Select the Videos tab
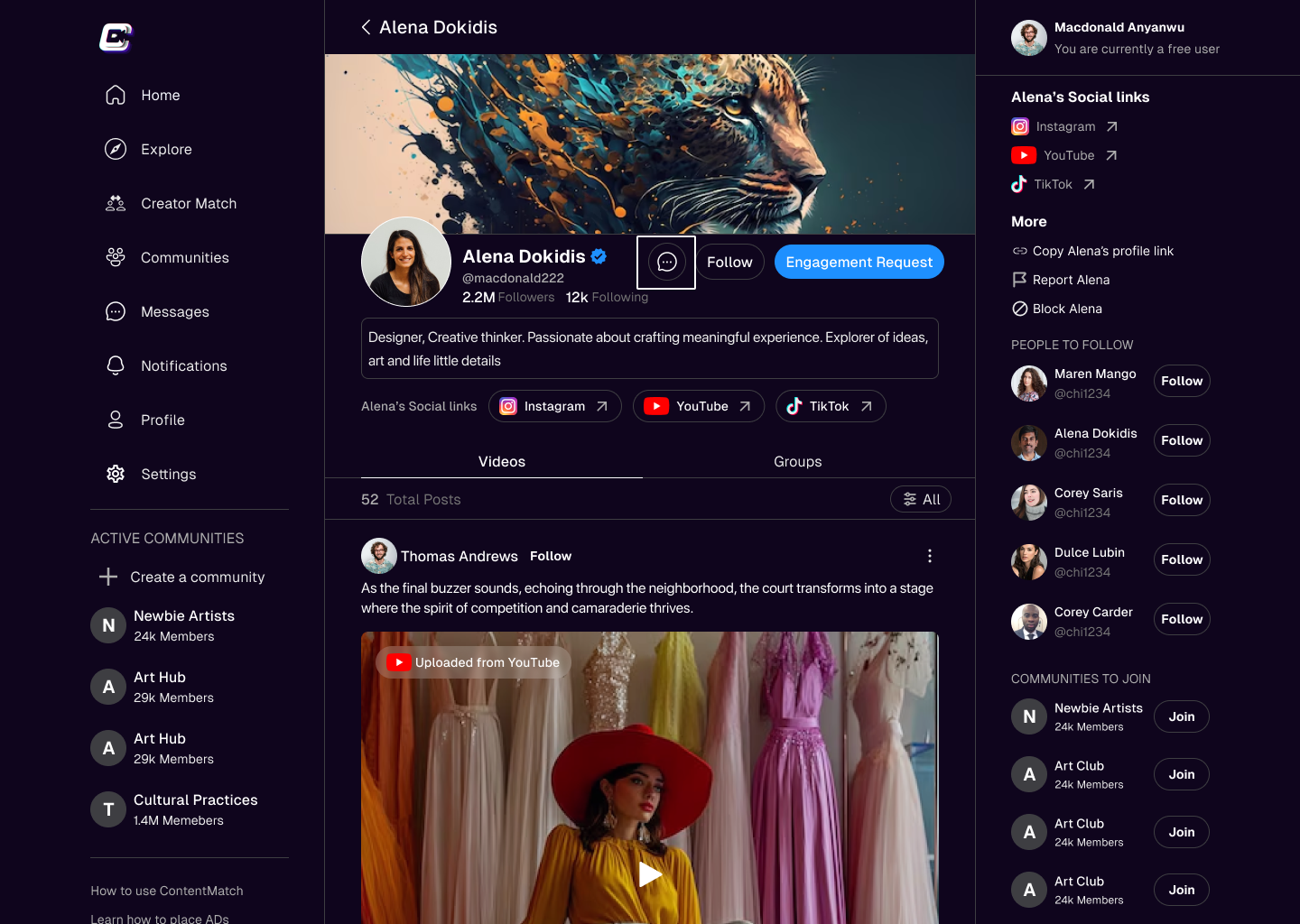 point(501,462)
